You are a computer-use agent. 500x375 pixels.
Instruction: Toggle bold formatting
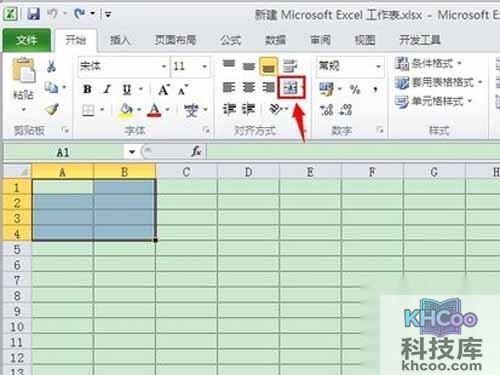click(87, 89)
